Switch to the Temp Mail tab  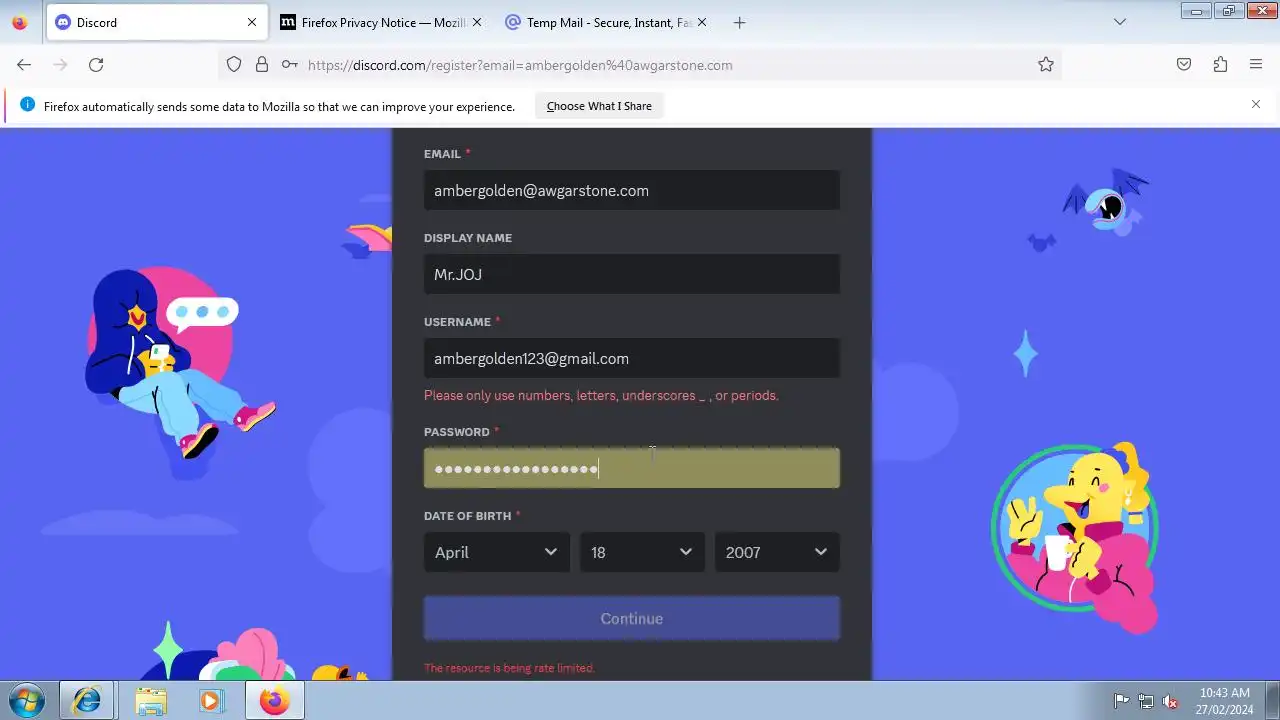coord(607,22)
